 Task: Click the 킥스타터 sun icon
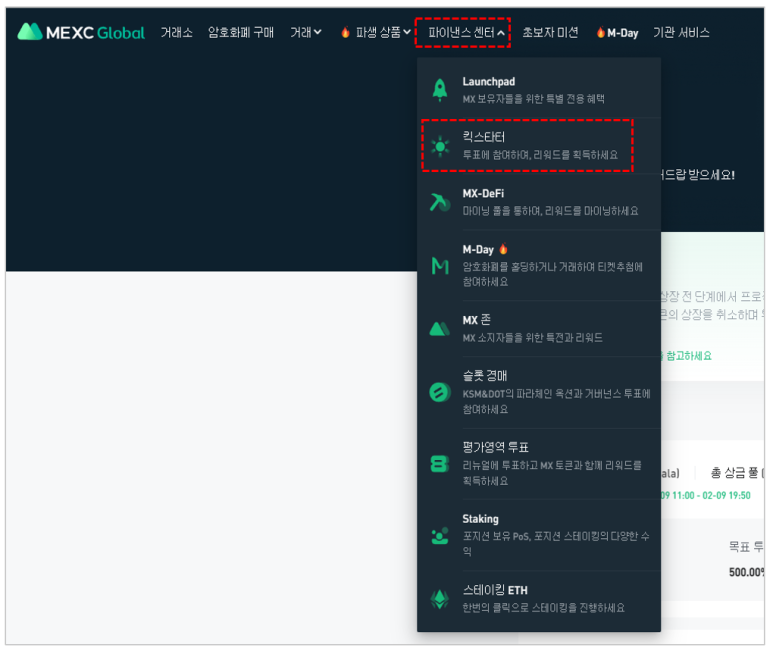point(440,146)
